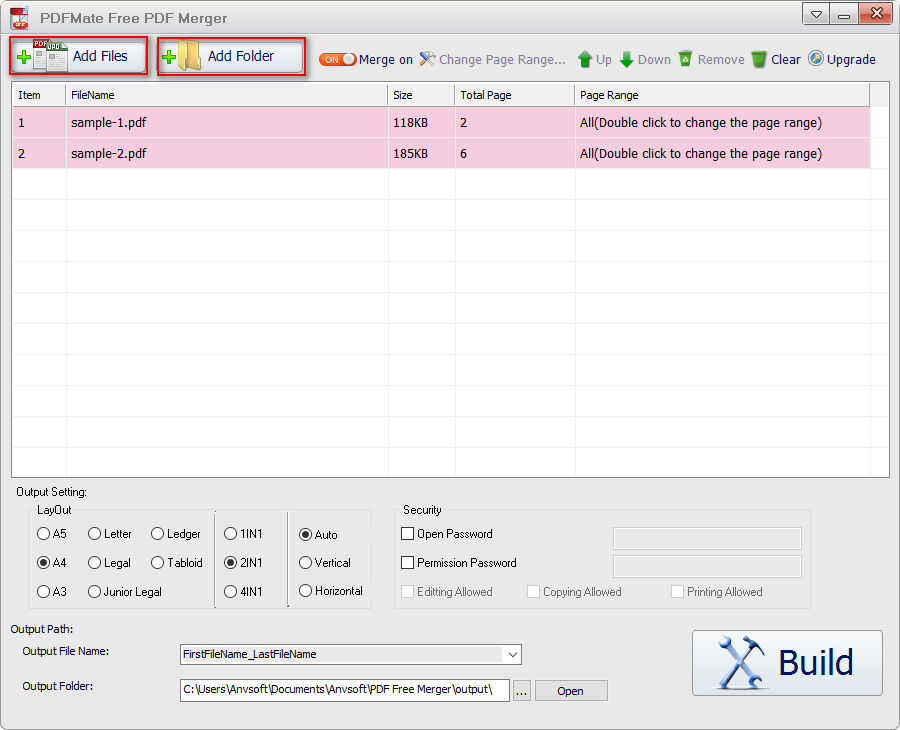Screen dimensions: 900x730
Task: Clear the file list
Action: tap(776, 59)
